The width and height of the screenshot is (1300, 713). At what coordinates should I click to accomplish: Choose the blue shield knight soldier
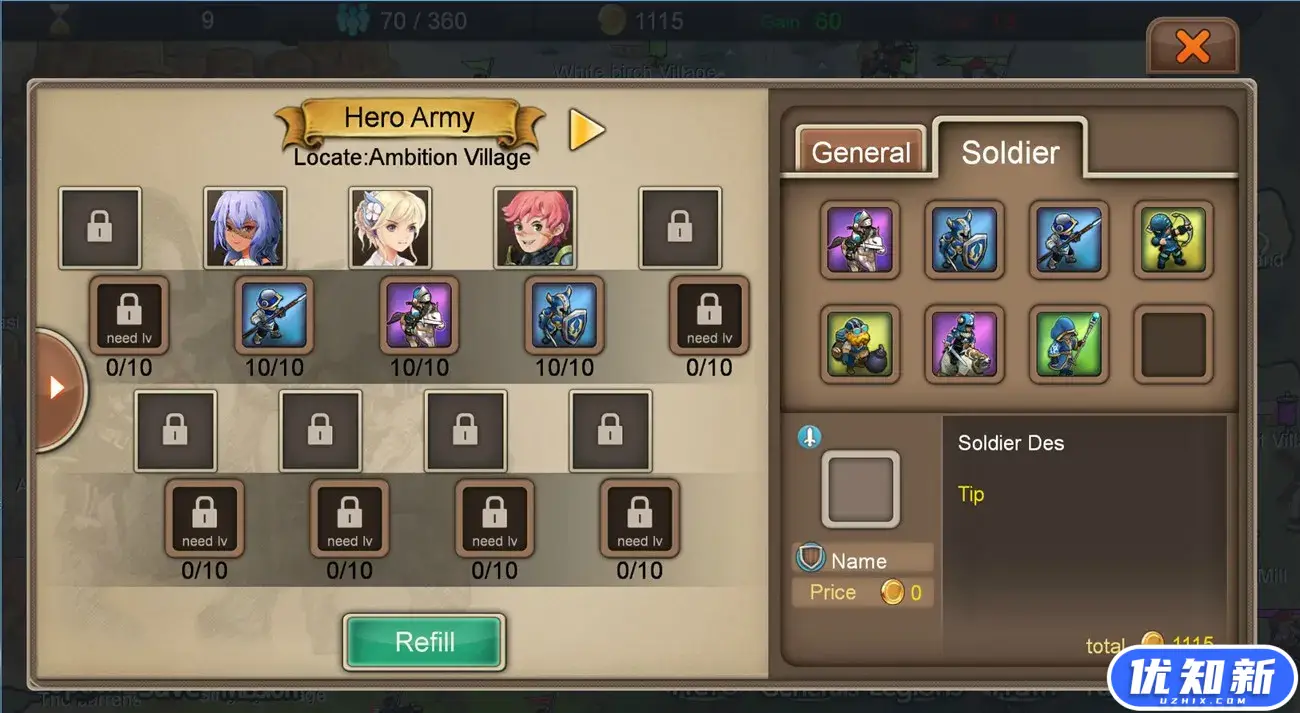[964, 240]
